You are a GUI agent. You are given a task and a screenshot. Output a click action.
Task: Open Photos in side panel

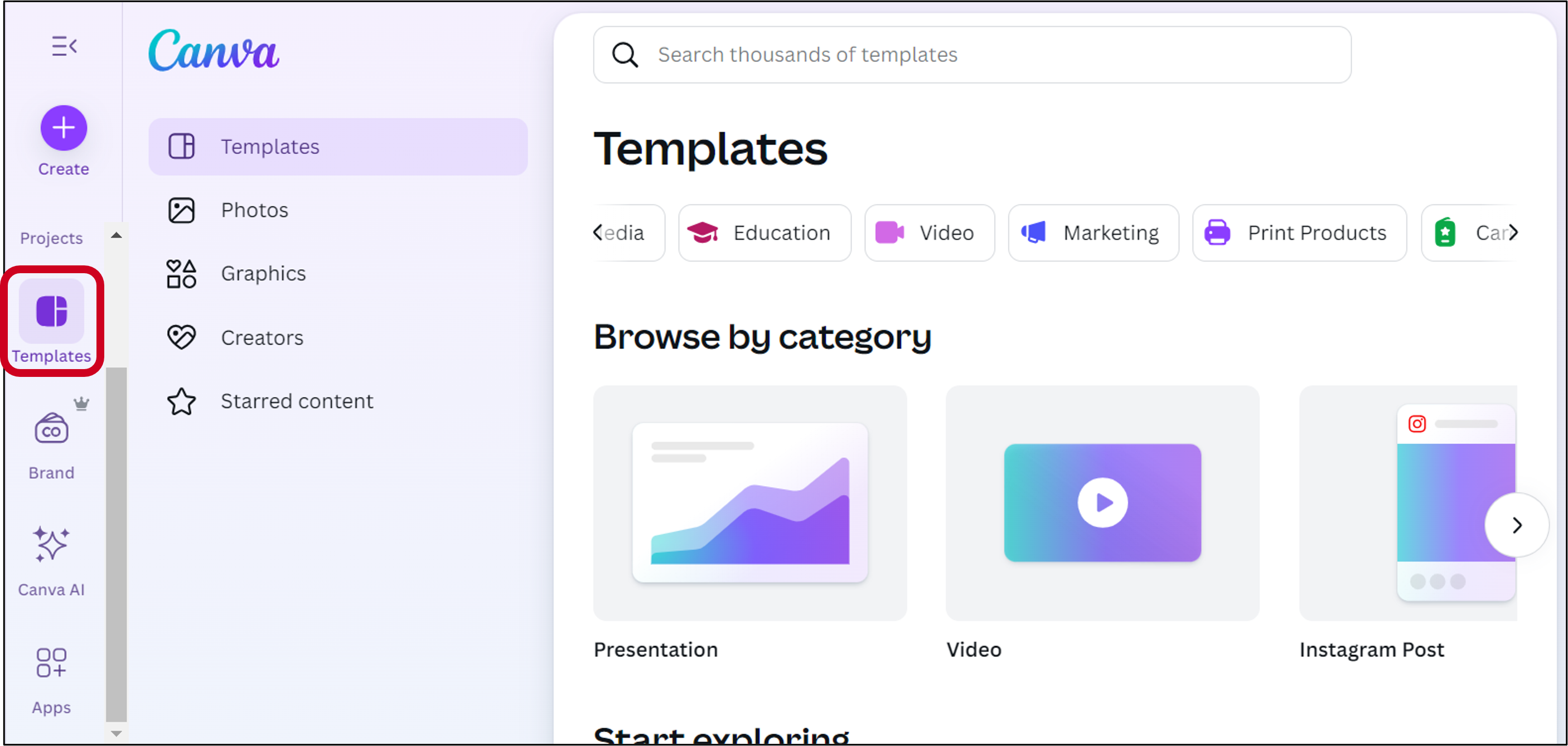254,211
